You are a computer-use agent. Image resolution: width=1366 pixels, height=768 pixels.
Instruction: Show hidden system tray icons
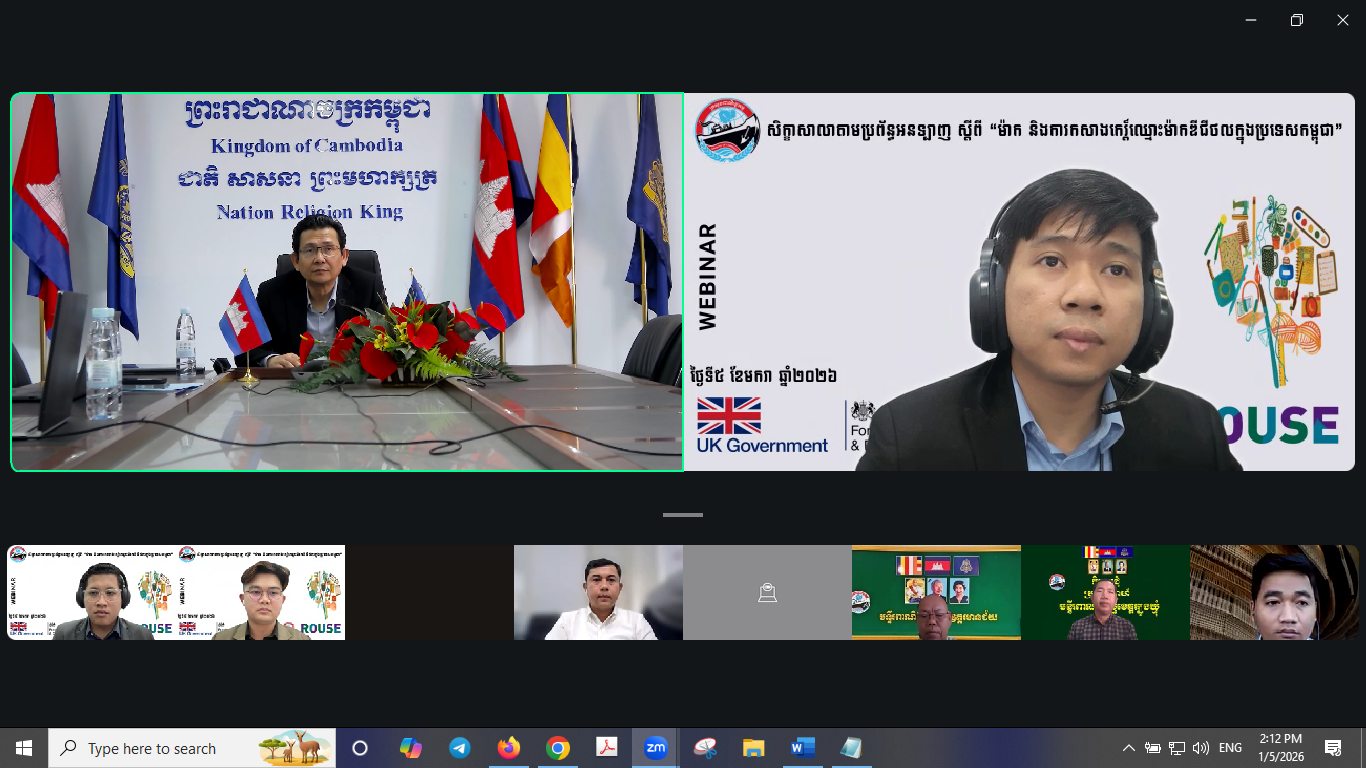[1129, 748]
